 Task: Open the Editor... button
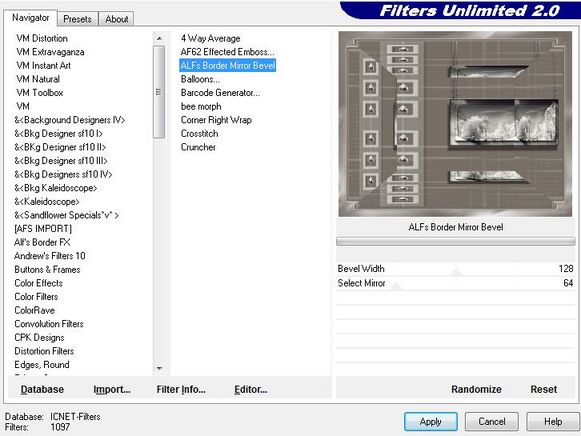tap(250, 390)
